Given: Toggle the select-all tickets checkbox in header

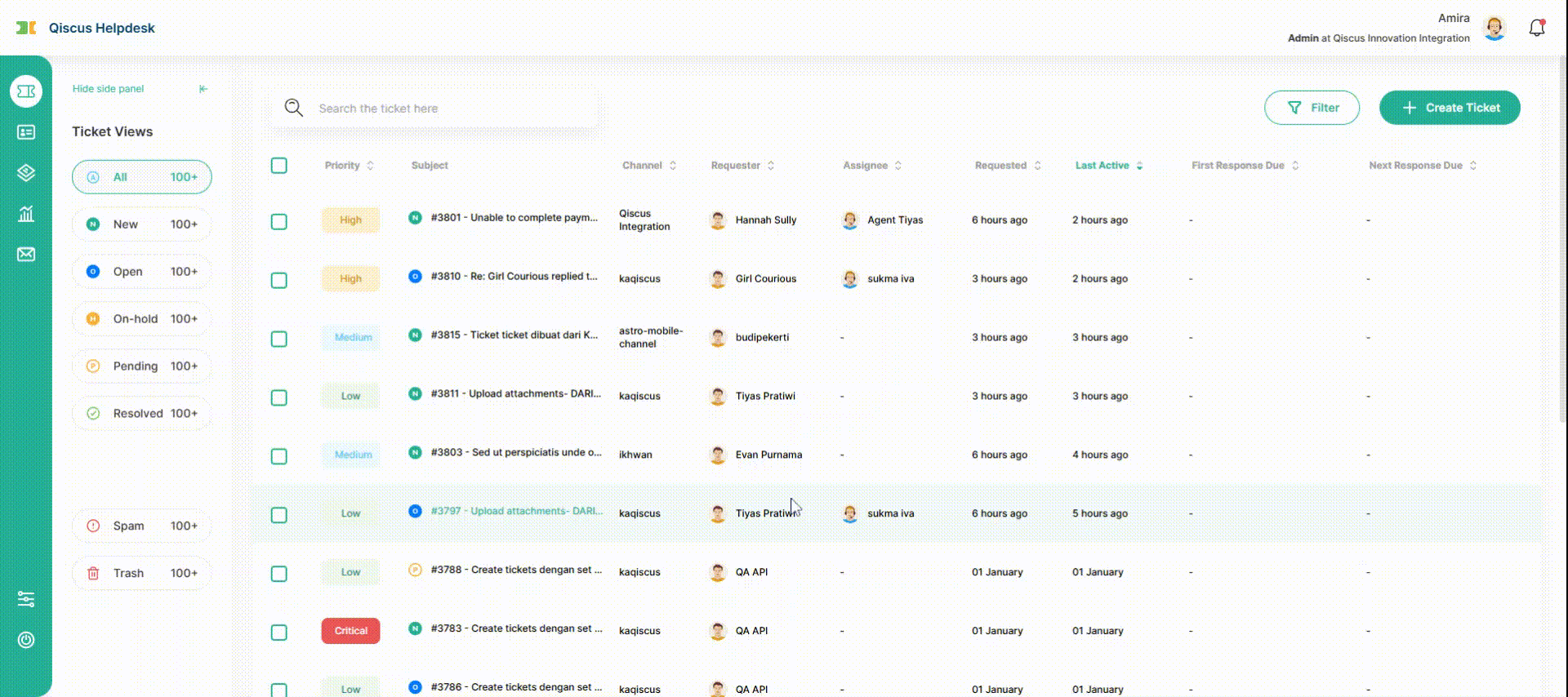Looking at the screenshot, I should pos(279,166).
